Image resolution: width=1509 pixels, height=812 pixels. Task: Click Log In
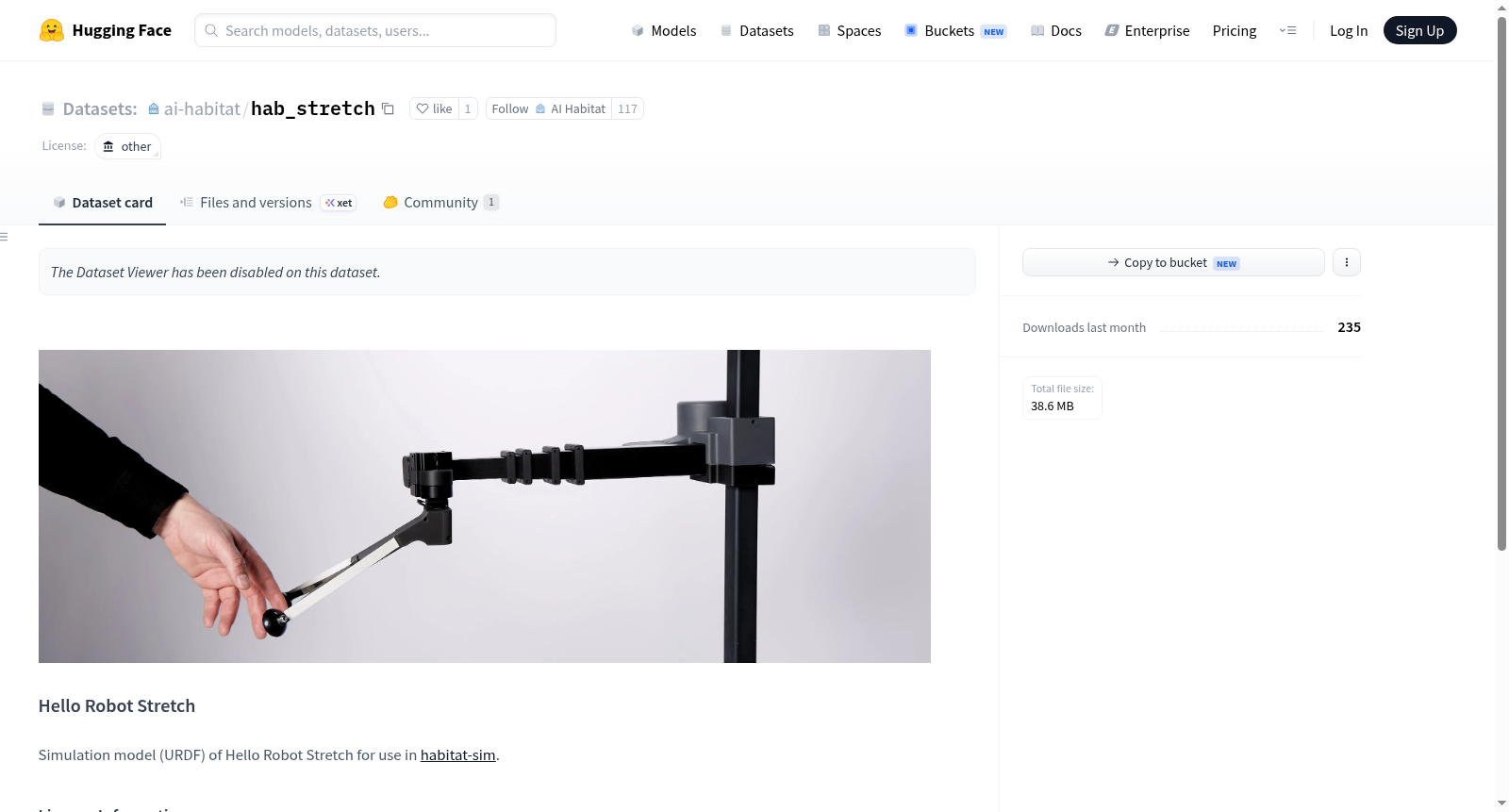[x=1349, y=30]
